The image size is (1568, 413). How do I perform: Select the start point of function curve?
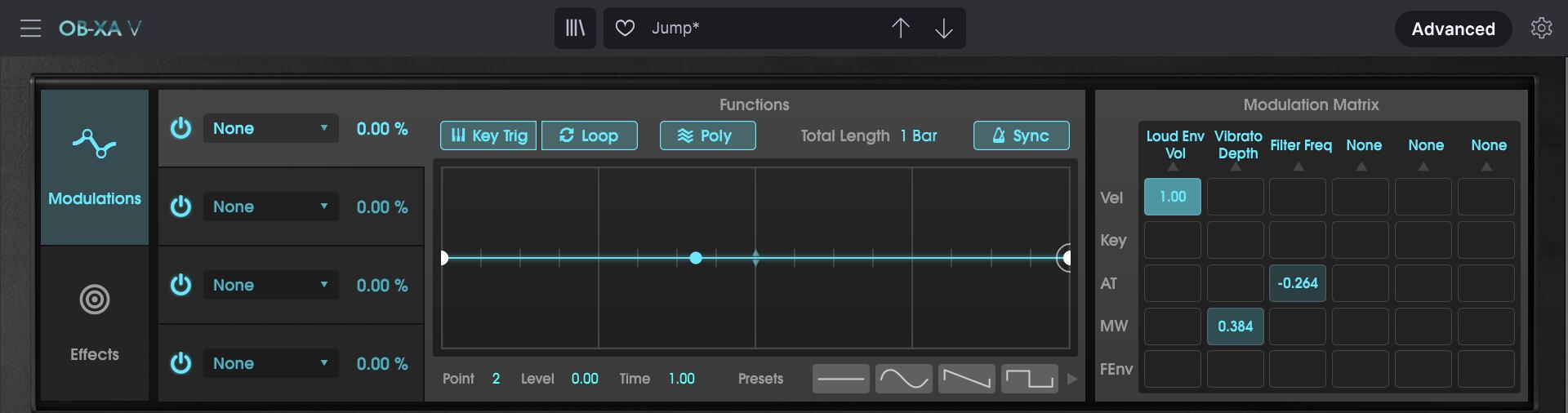443,258
